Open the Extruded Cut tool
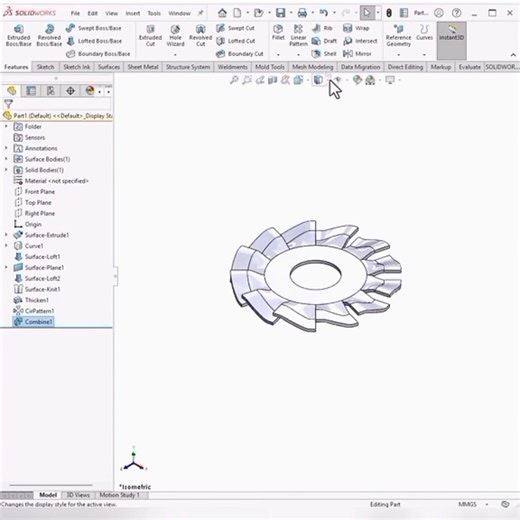Image resolution: width=520 pixels, height=520 pixels. pyautogui.click(x=150, y=35)
